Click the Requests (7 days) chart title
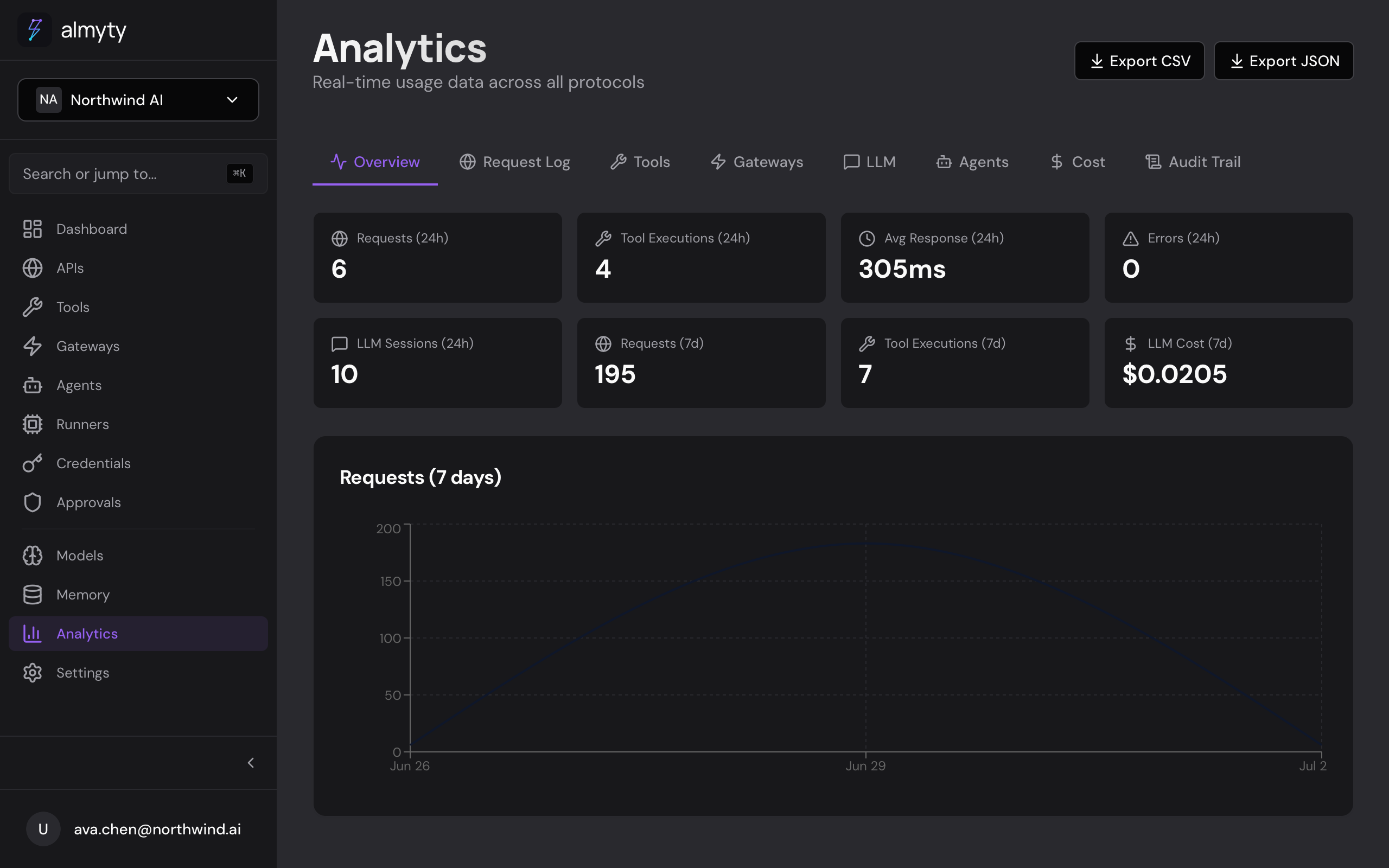 tap(420, 477)
